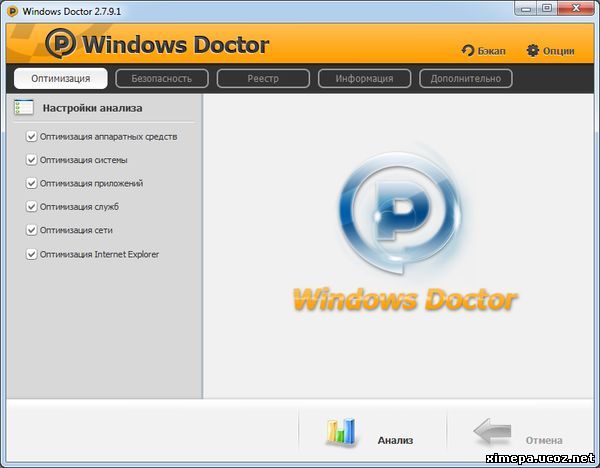Toggle Оптимизация служб checkbox
Viewport: 600px width, 468px height.
[32, 207]
